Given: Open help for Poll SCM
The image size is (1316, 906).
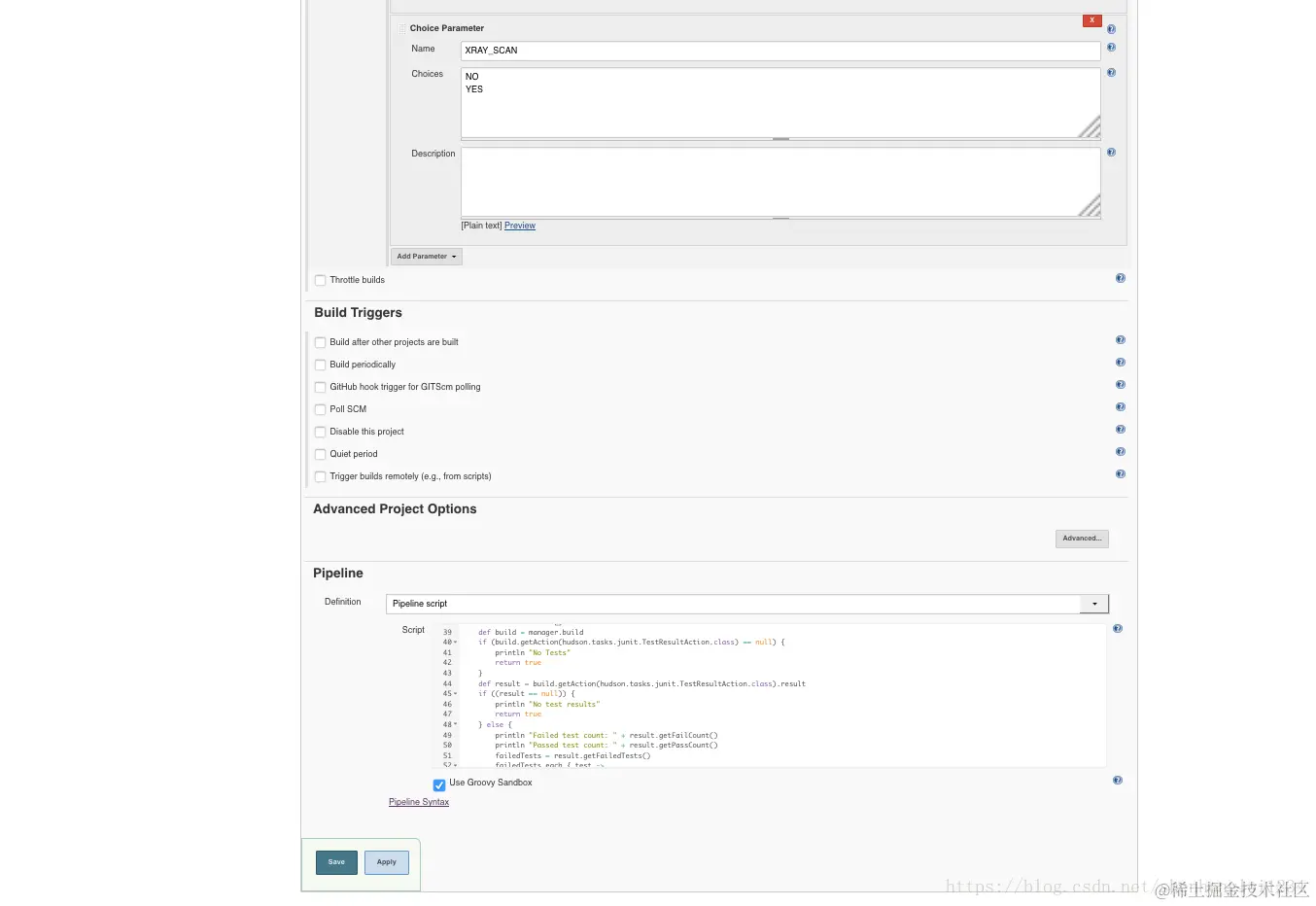Looking at the screenshot, I should (1121, 407).
